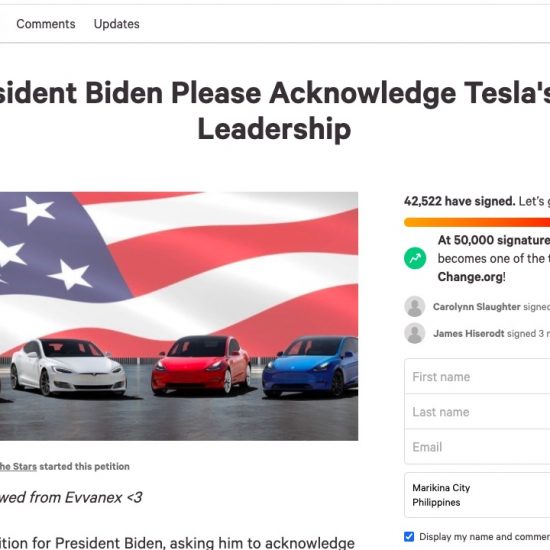Viewport: 550px width, 550px height.
Task: Click Carolynn Slaughter's avatar icon
Action: (415, 306)
